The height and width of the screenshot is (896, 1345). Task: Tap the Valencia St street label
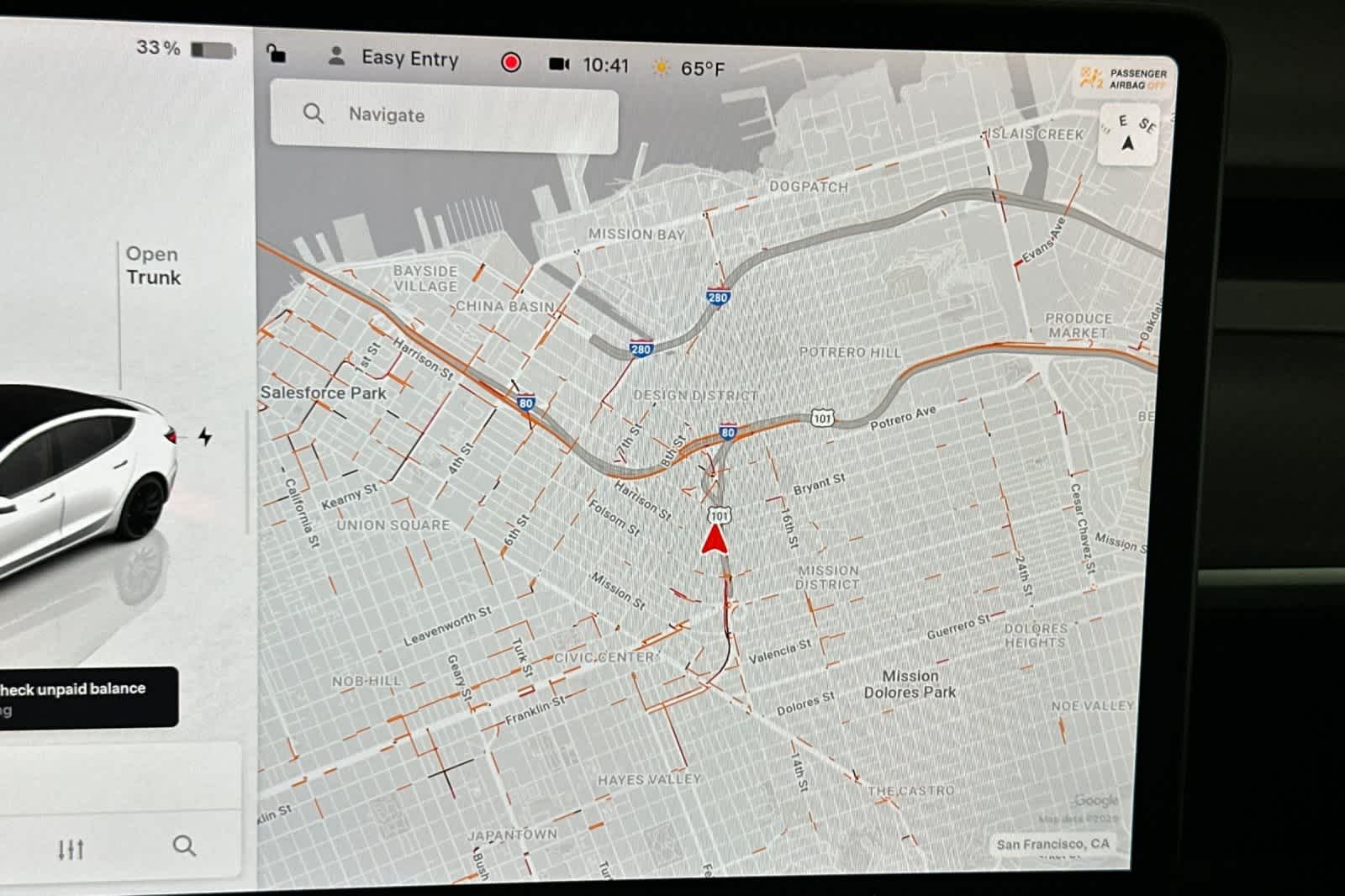pos(780,651)
